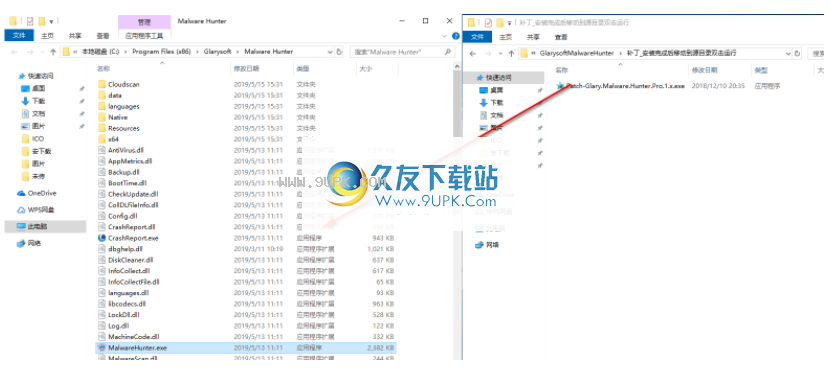830x369 pixels.
Task: Open the 应用程序工具 ribbon tab
Action: click(145, 36)
